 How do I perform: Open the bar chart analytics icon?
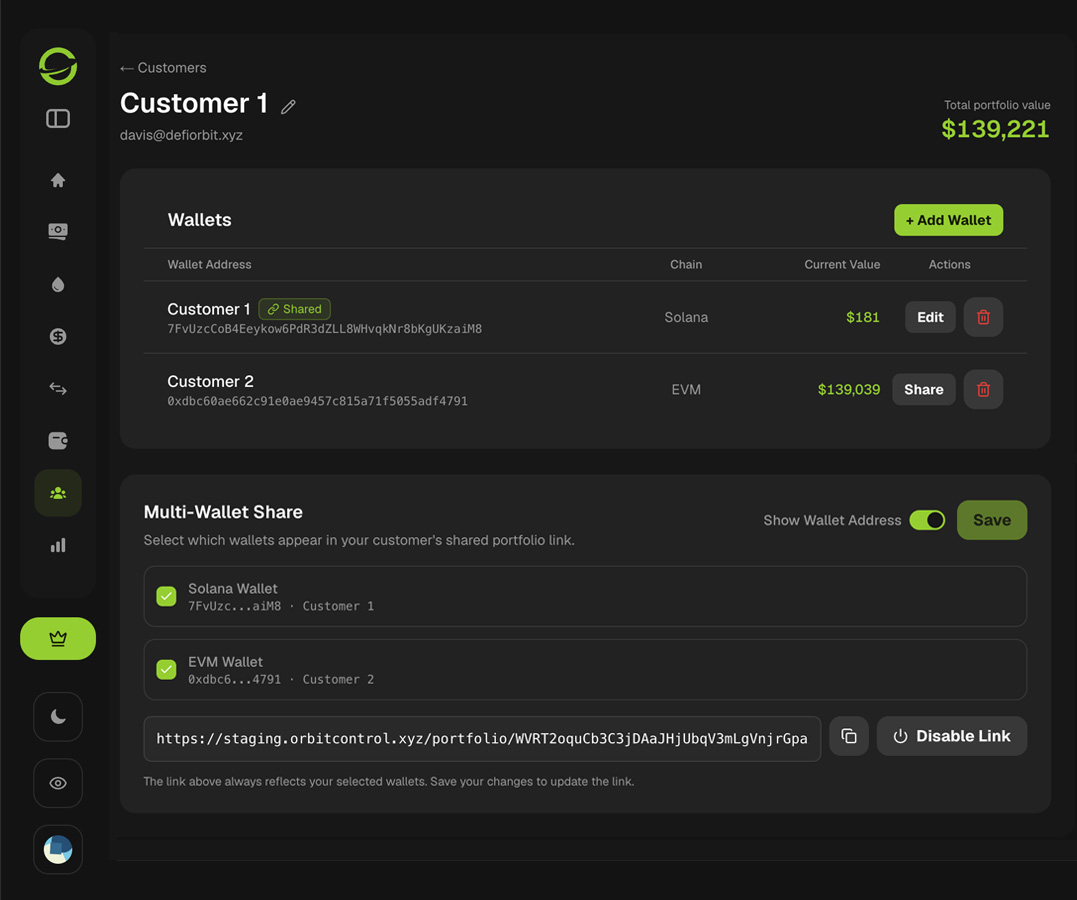(x=58, y=545)
